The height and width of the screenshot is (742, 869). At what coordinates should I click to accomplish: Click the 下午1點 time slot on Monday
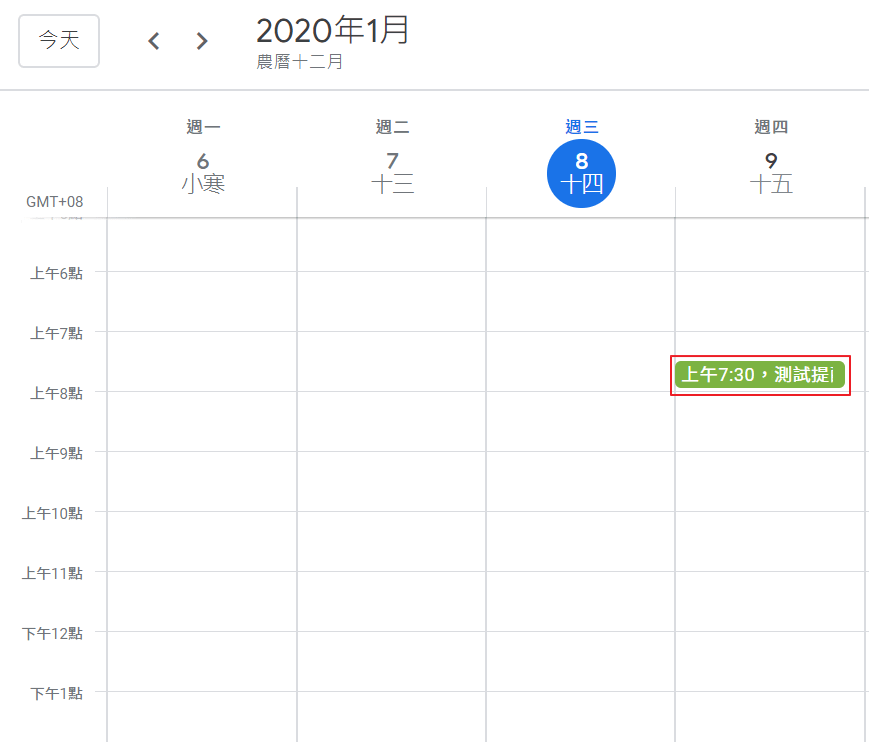coord(202,716)
